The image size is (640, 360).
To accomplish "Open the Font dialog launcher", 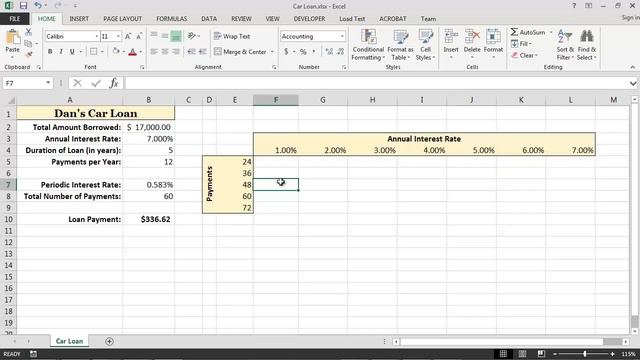I will point(142,67).
